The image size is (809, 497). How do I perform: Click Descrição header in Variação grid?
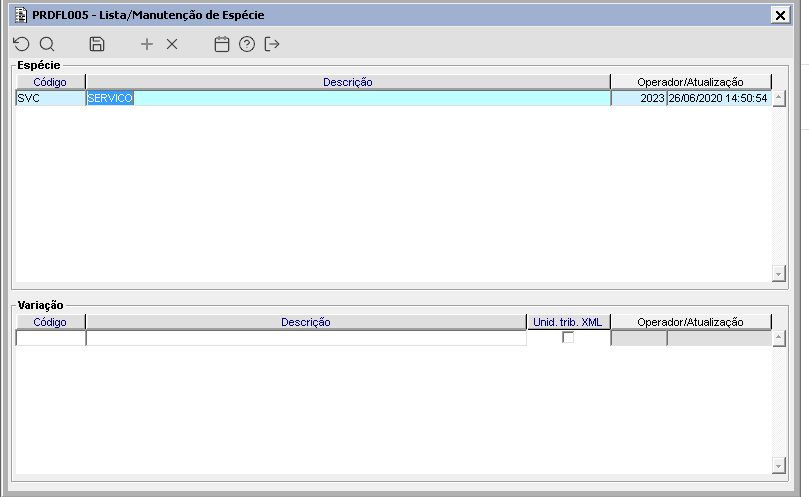(x=306, y=322)
